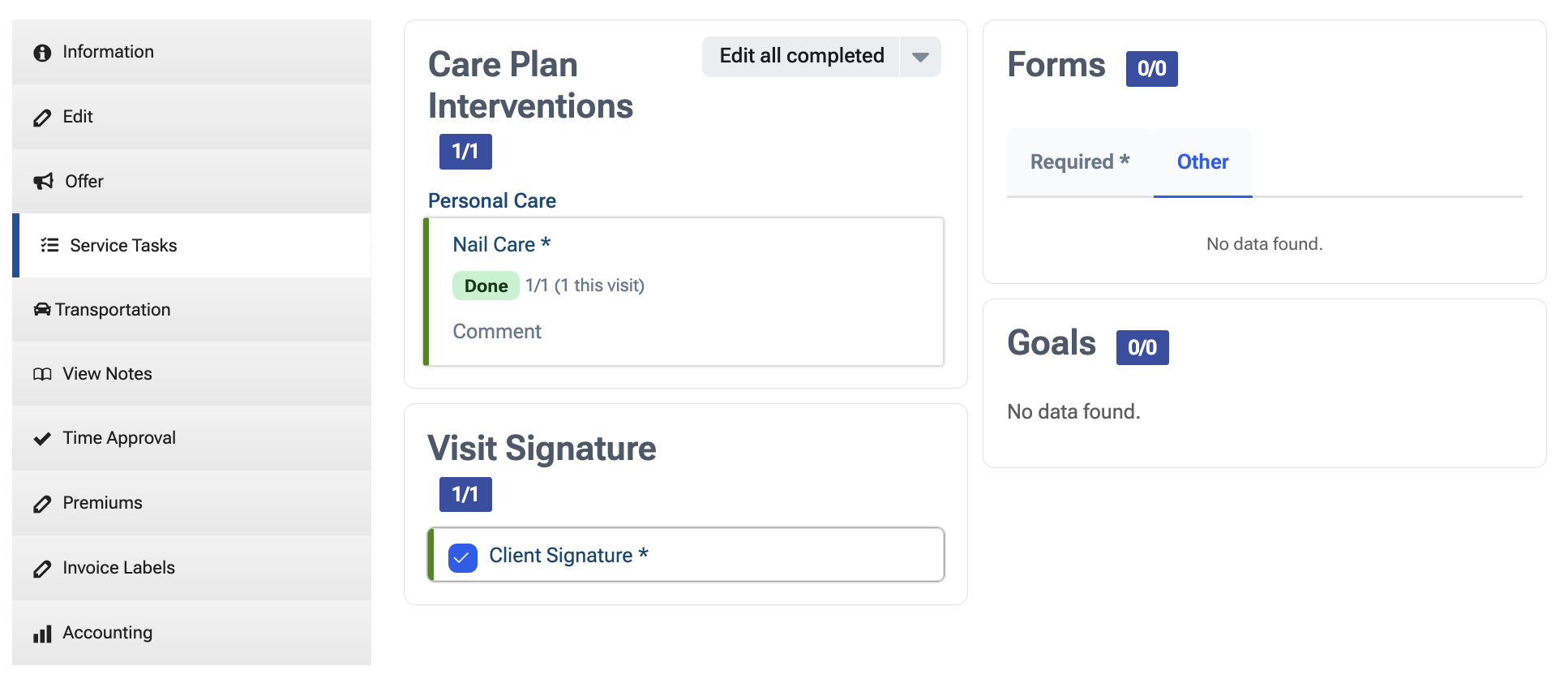Click the Time Approval checkmark icon
The image size is (1568, 675).
coord(42,439)
